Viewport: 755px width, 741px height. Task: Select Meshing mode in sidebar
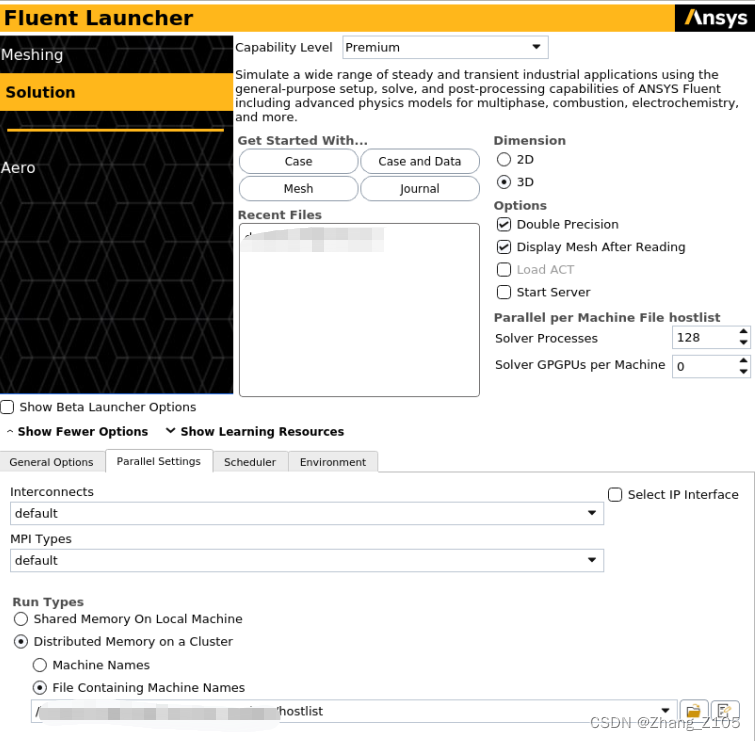(116, 54)
